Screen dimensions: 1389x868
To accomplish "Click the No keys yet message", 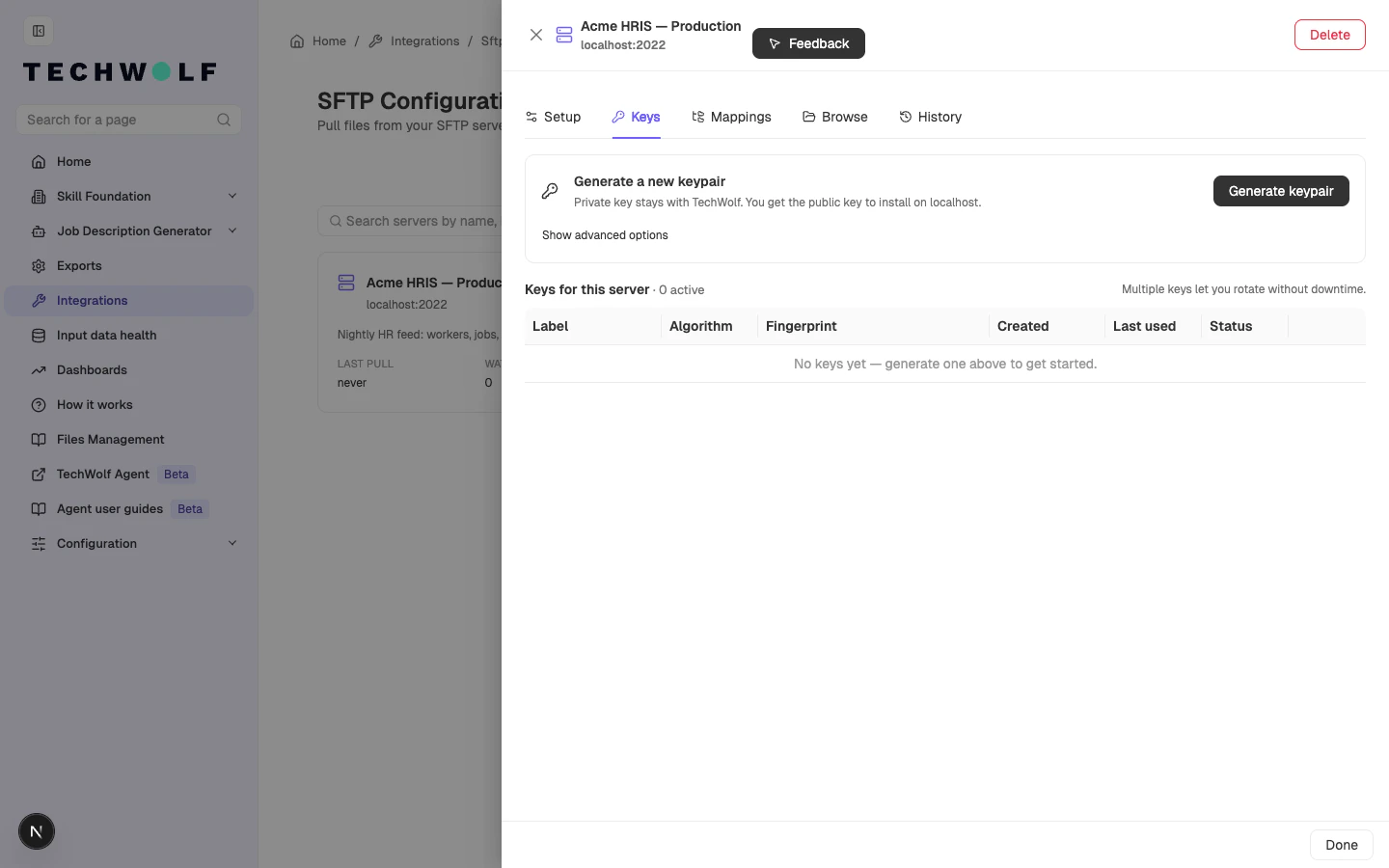I will [945, 364].
